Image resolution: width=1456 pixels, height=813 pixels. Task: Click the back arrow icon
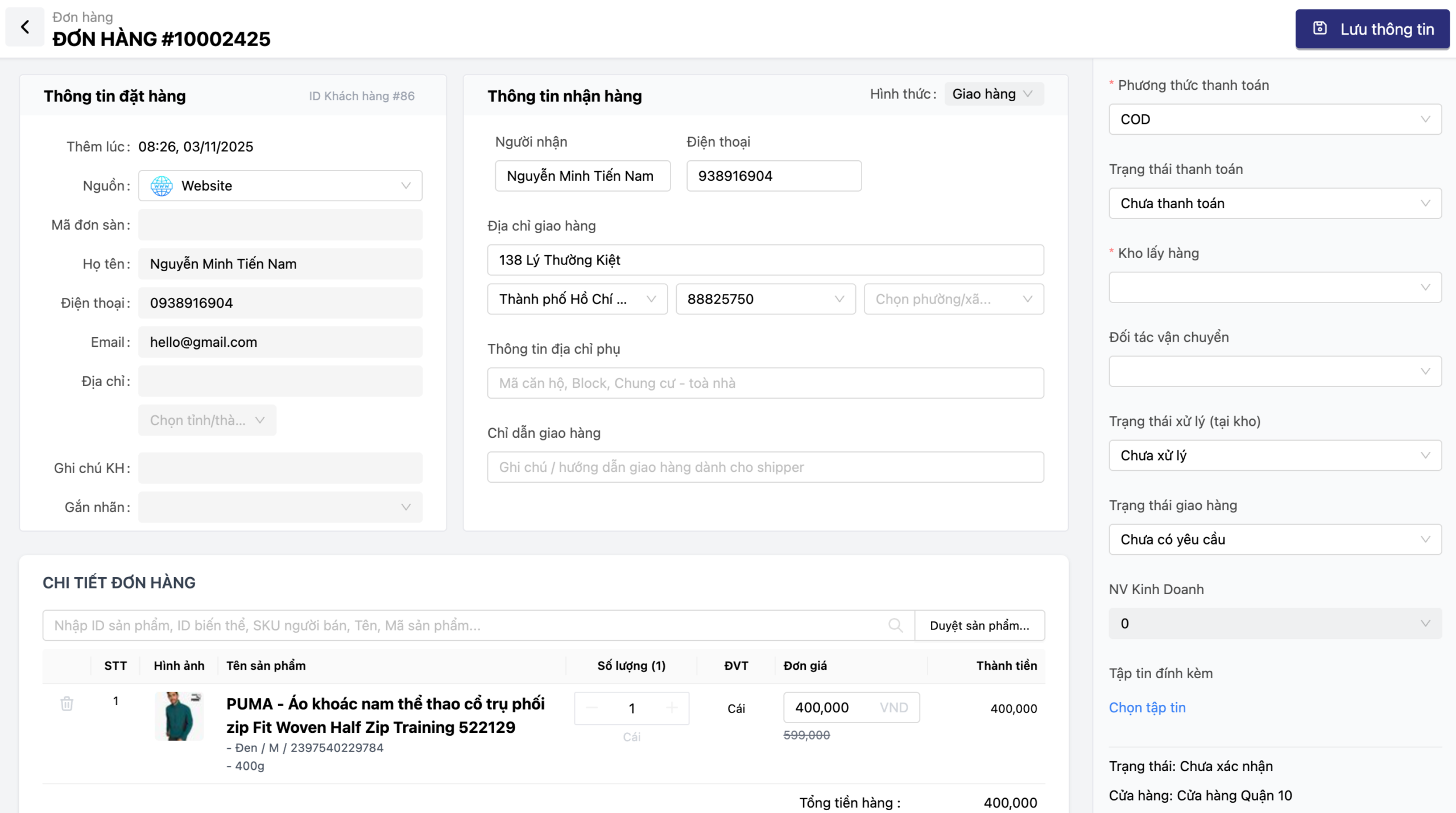(x=25, y=27)
